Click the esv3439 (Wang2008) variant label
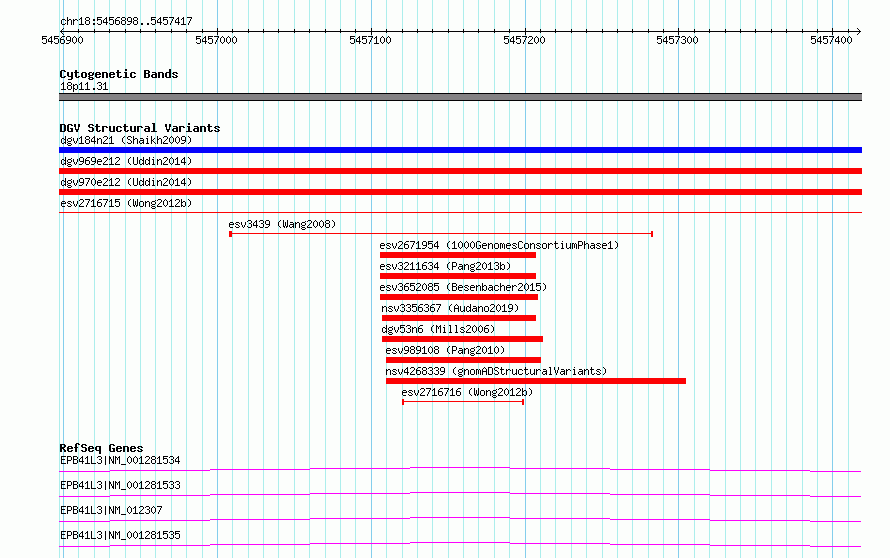Image resolution: width=890 pixels, height=558 pixels. pos(282,224)
